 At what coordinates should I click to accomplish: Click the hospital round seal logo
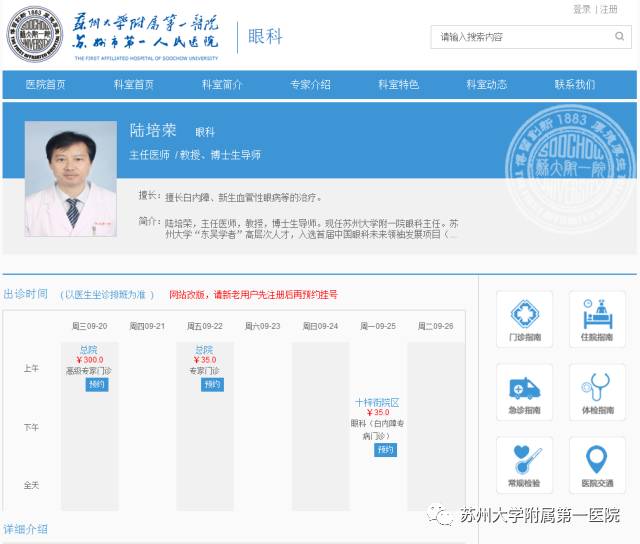(35, 34)
